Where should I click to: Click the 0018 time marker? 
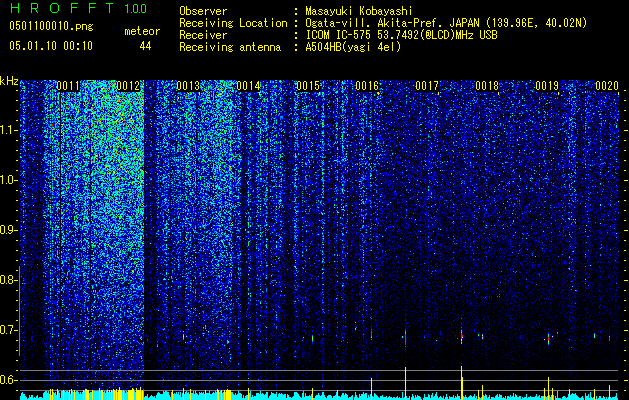tap(487, 86)
